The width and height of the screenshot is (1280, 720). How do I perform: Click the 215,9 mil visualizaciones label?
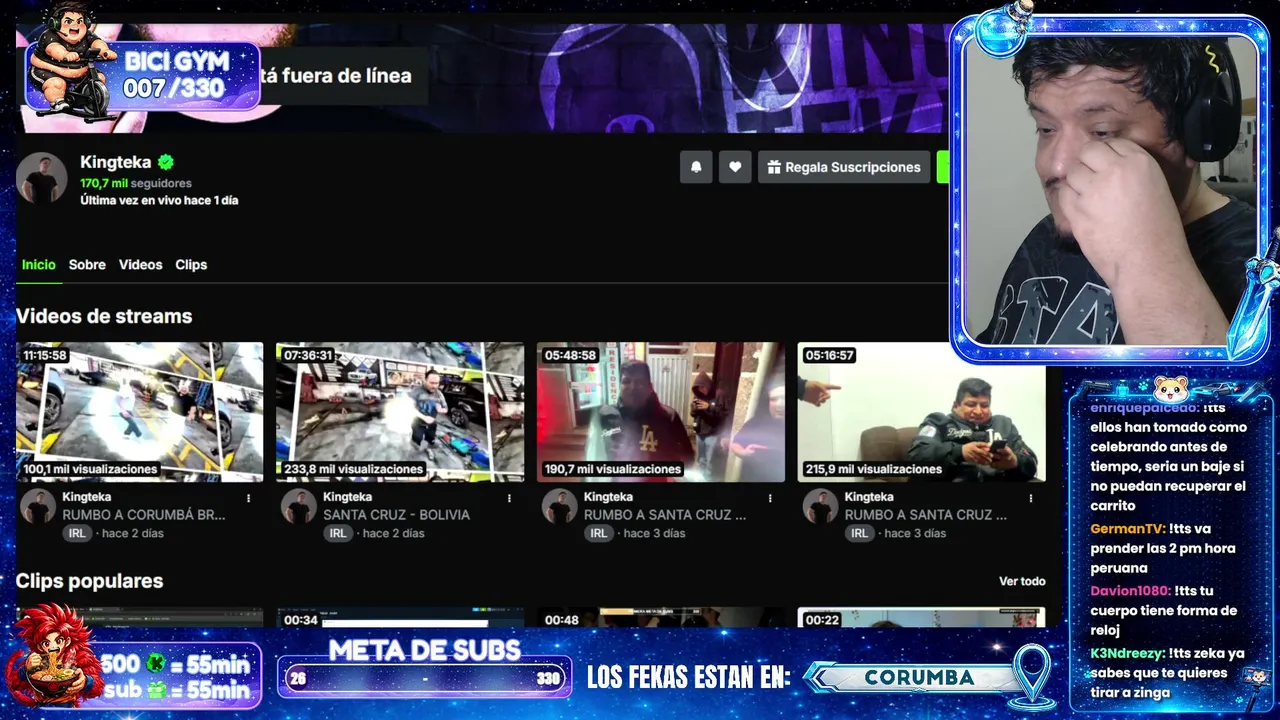point(874,469)
